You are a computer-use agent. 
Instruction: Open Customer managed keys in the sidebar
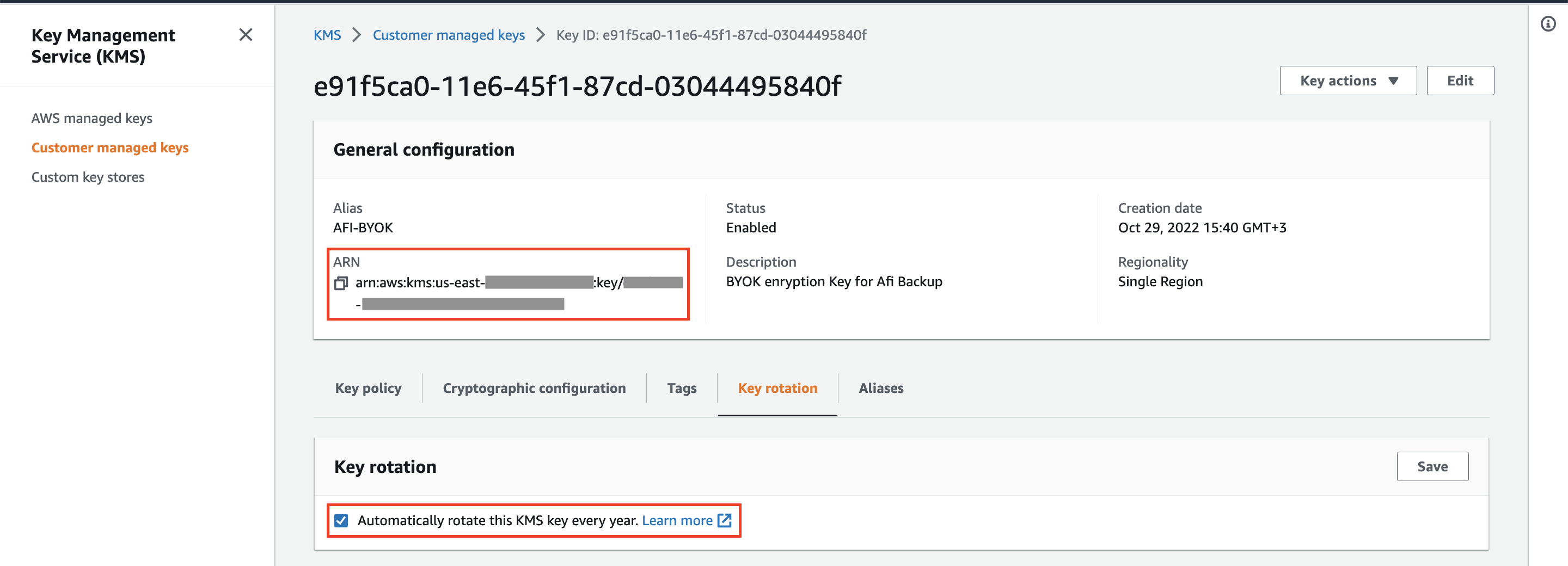[110, 148]
